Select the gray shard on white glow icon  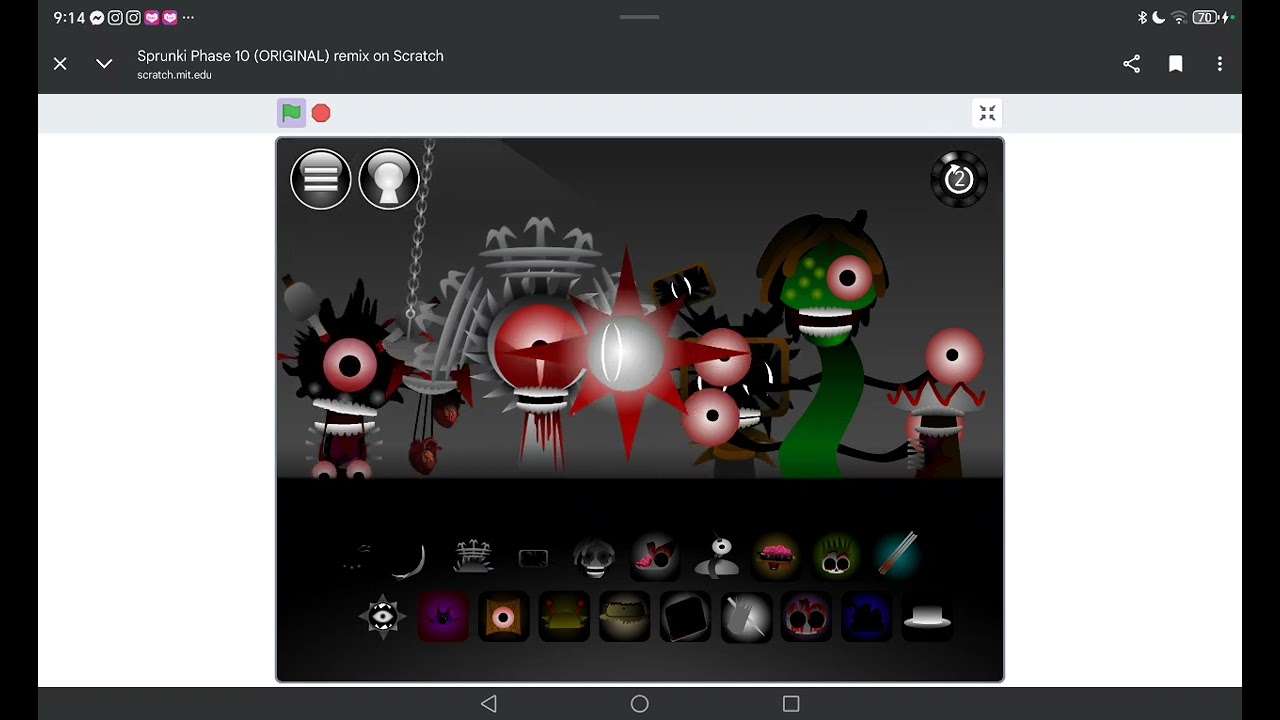coord(746,617)
